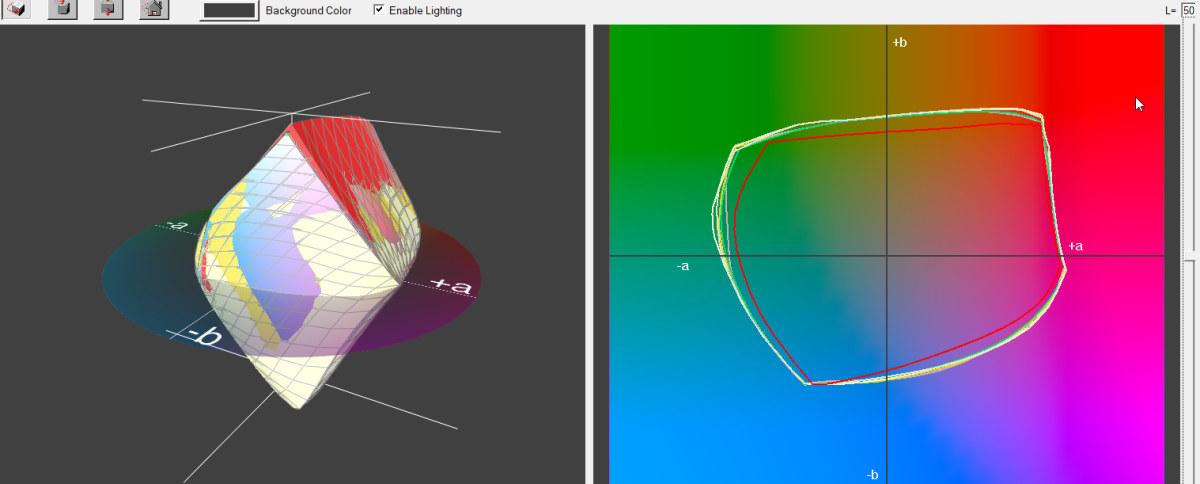Screen dimensions: 1200x484
Task: Click the +b axis label in 2D plot
Action: tap(900, 43)
